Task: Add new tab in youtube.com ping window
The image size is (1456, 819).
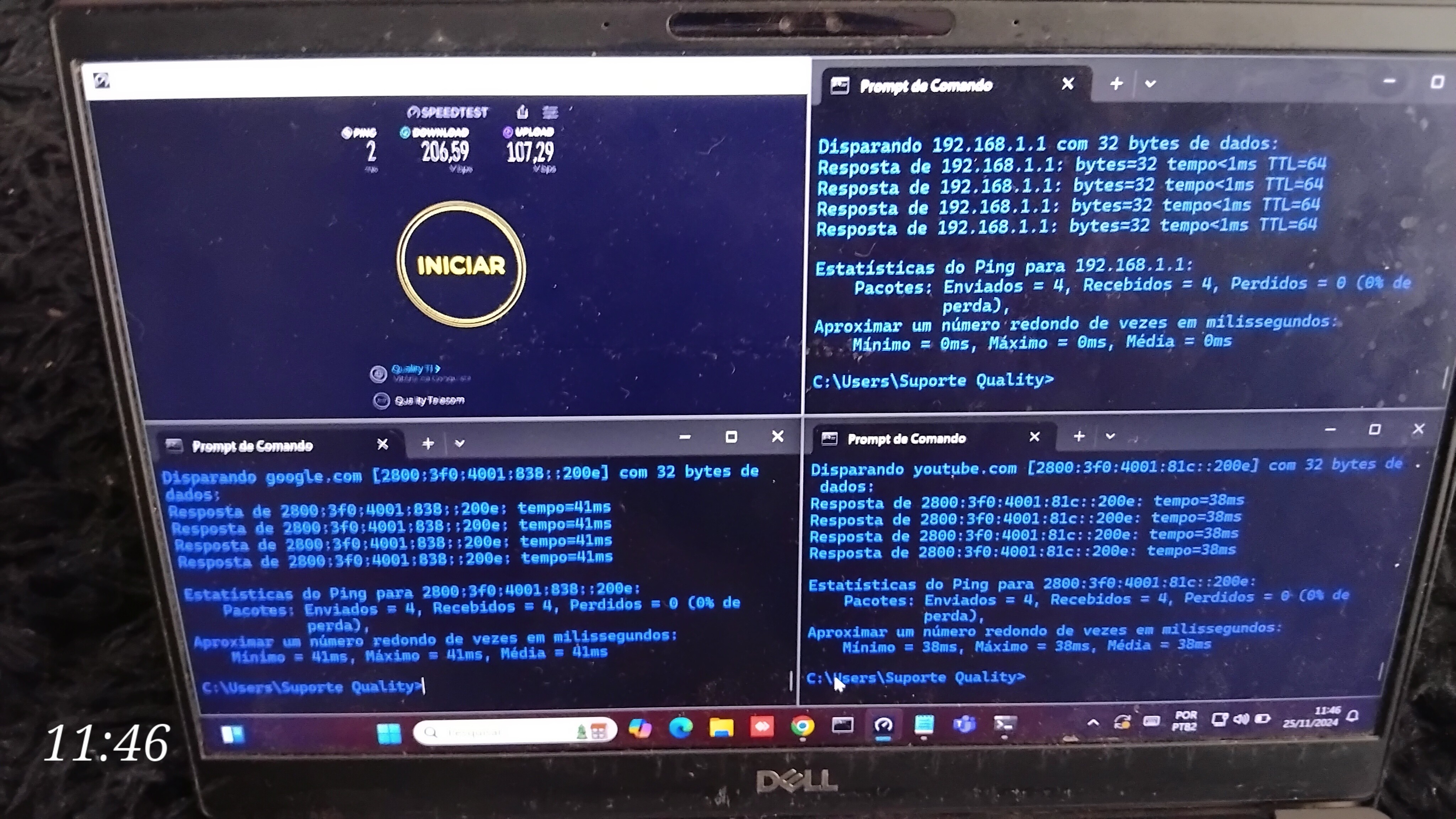Action: point(1079,437)
